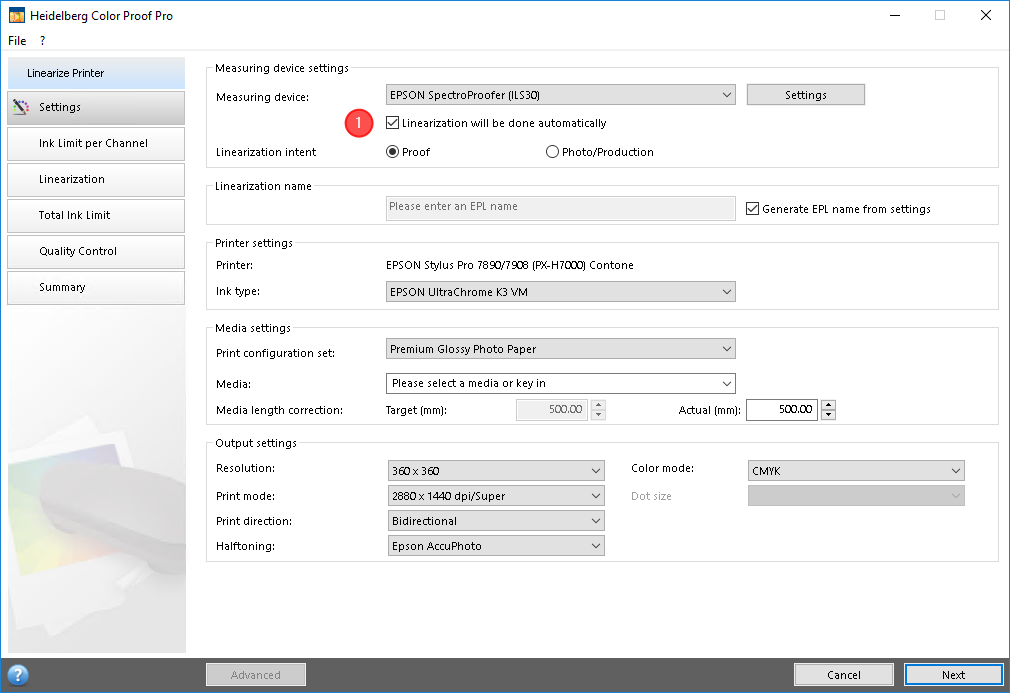Expand the Resolution dropdown

496,471
